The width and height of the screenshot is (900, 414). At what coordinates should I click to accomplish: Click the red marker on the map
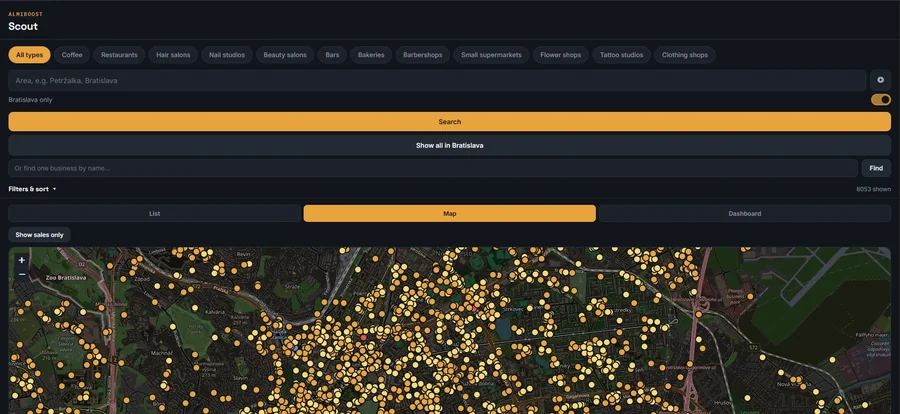pyautogui.click(x=363, y=338)
